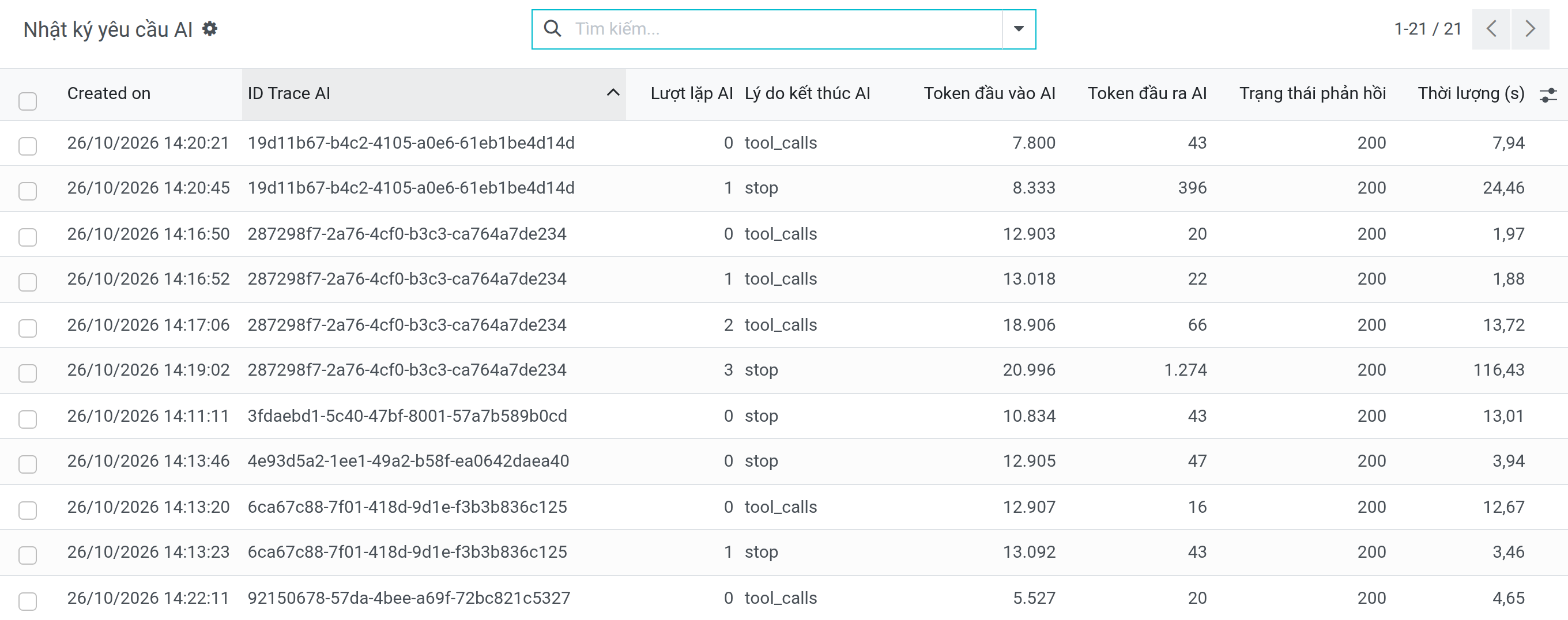Open record with trace 4e93d5a2-1ee1-49a2-b58f-ea0642daea40

coord(408,460)
